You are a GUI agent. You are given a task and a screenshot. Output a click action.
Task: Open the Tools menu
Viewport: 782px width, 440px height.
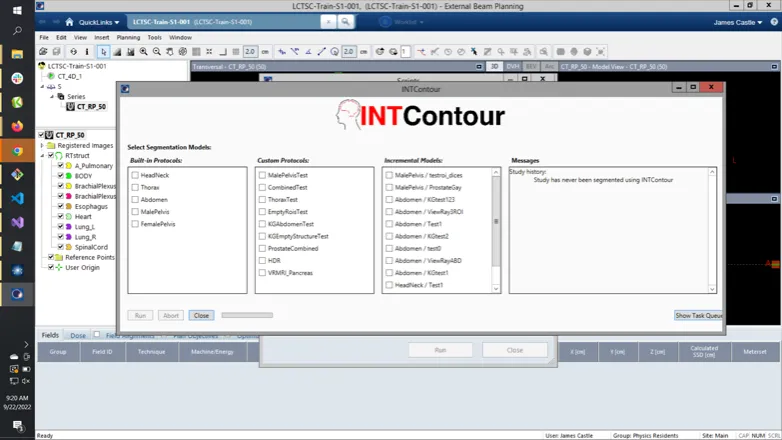pos(154,37)
